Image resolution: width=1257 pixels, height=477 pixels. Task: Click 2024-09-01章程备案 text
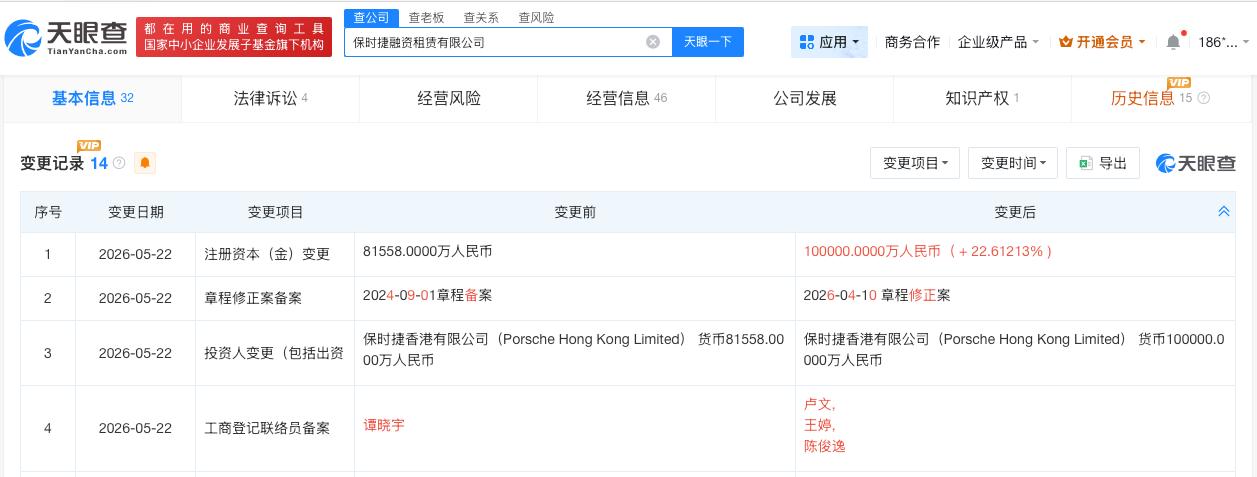tap(427, 295)
